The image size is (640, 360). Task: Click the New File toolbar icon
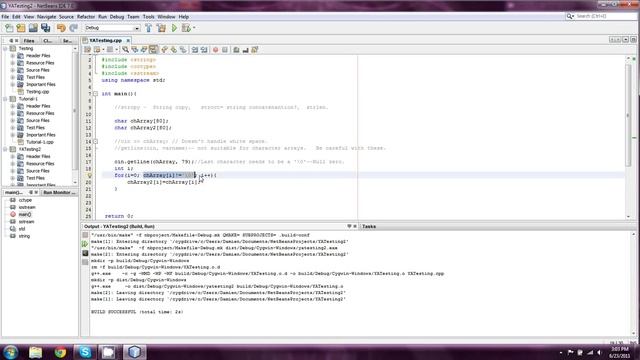9,28
